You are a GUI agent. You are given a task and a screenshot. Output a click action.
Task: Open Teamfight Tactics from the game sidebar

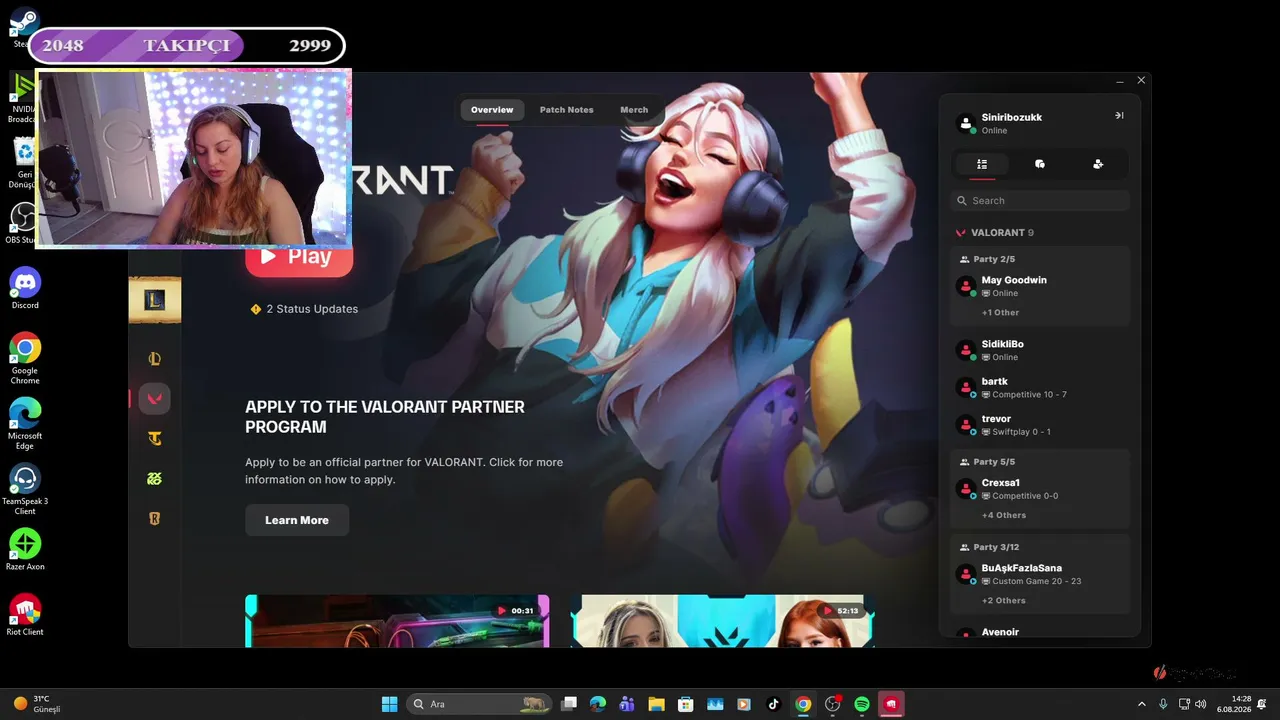tap(154, 439)
